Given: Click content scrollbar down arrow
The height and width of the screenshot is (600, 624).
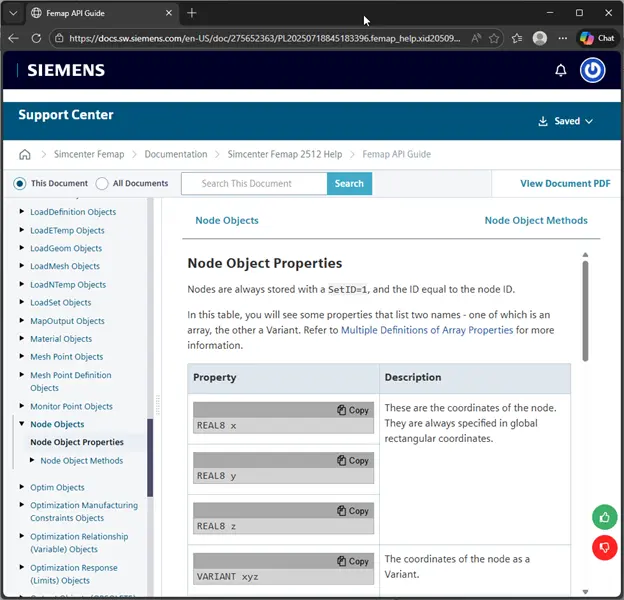Looking at the screenshot, I should (585, 592).
